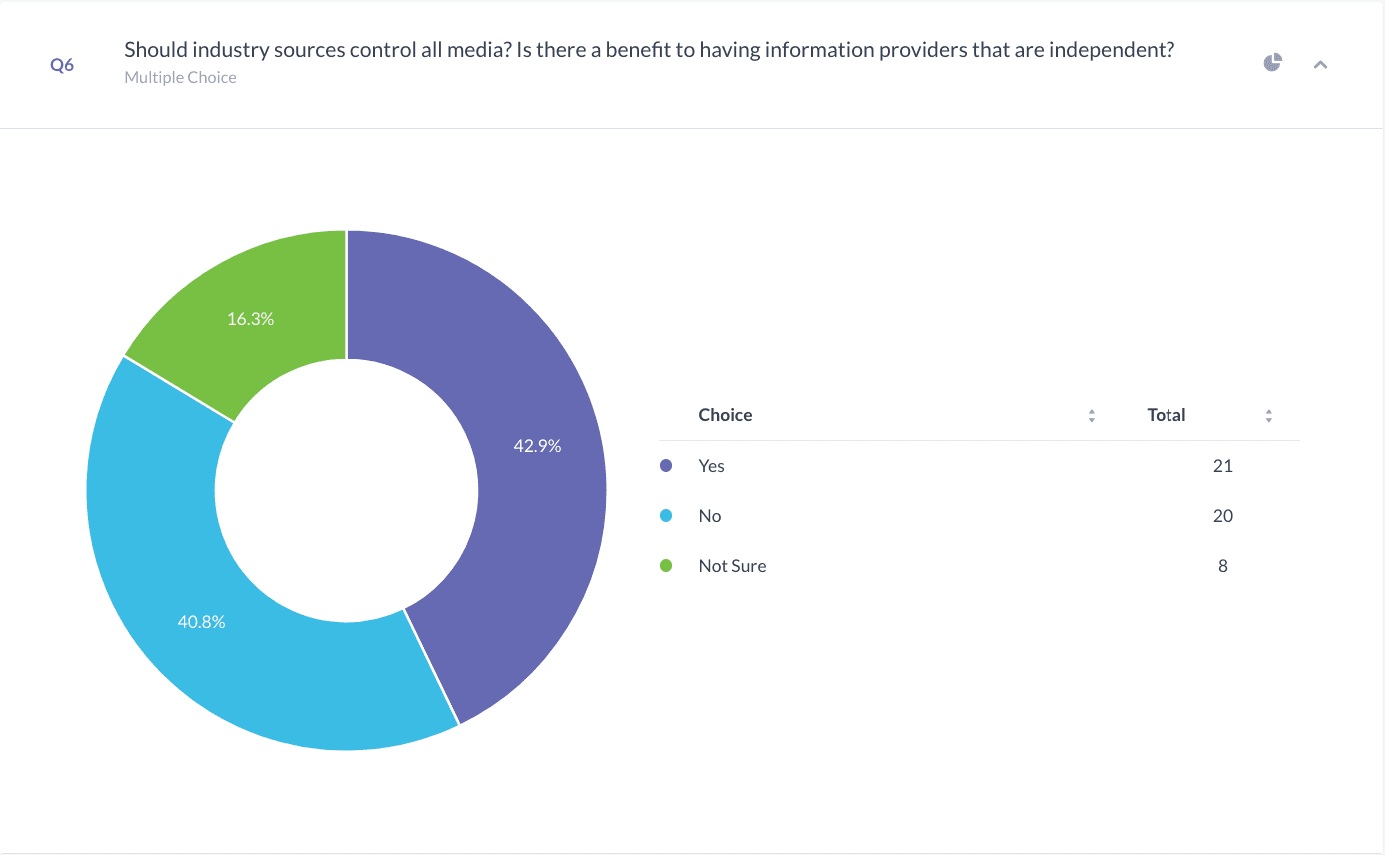Image resolution: width=1385 pixels, height=855 pixels.
Task: Click the No row in results table
Action: [979, 516]
